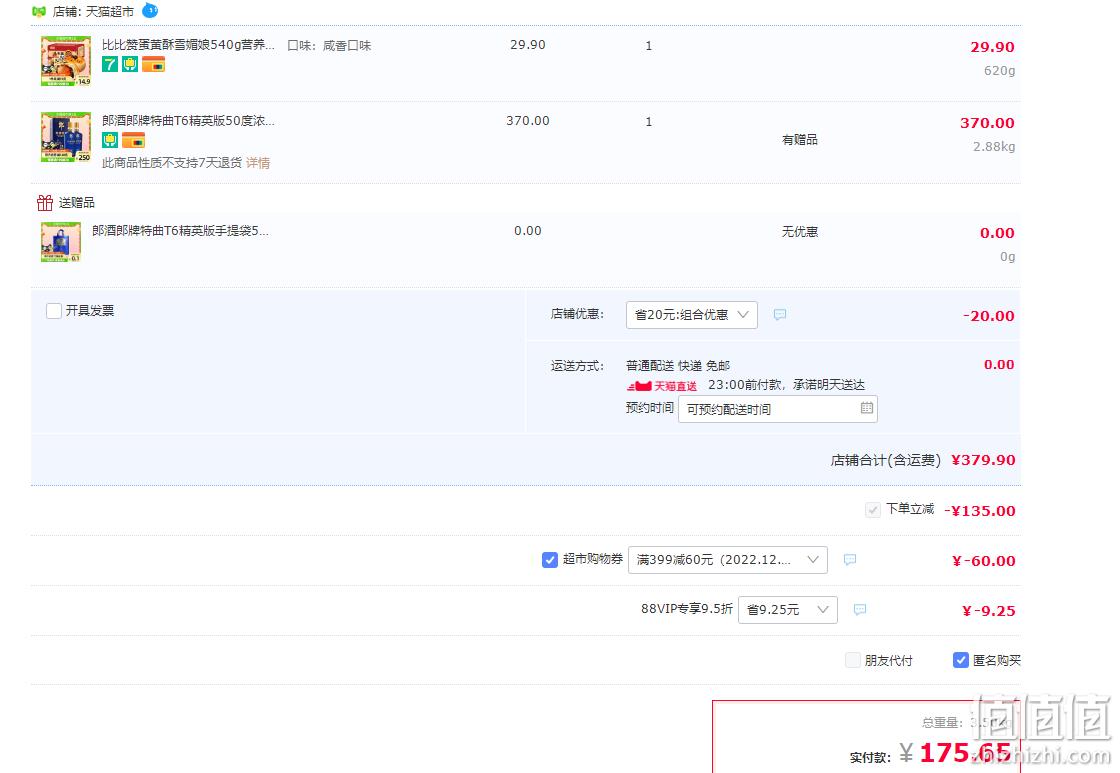Click the 店铺合计 total ¥379.90
The height and width of the screenshot is (773, 1120).
983,460
